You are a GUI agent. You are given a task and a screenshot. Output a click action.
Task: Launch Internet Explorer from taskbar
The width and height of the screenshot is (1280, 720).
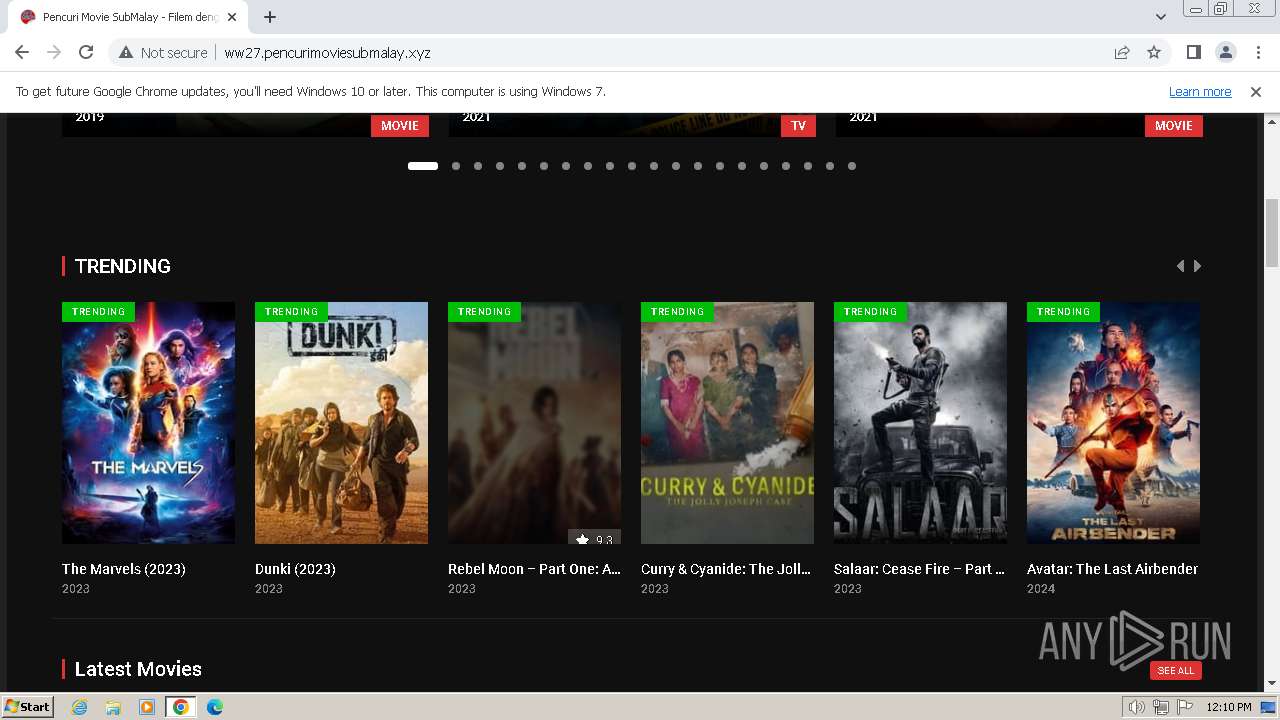[x=80, y=707]
